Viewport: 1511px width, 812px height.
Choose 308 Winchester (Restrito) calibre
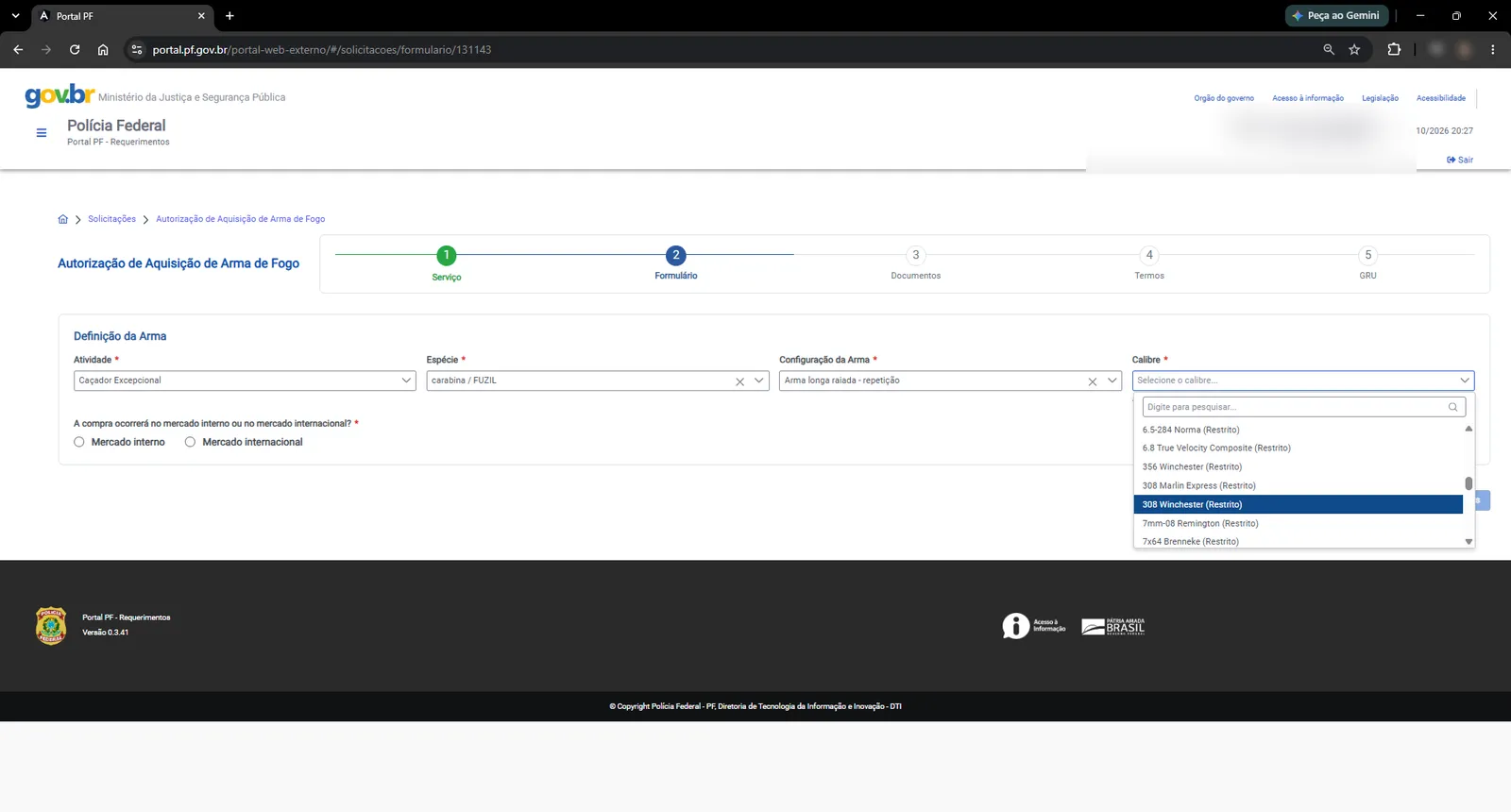click(1298, 504)
